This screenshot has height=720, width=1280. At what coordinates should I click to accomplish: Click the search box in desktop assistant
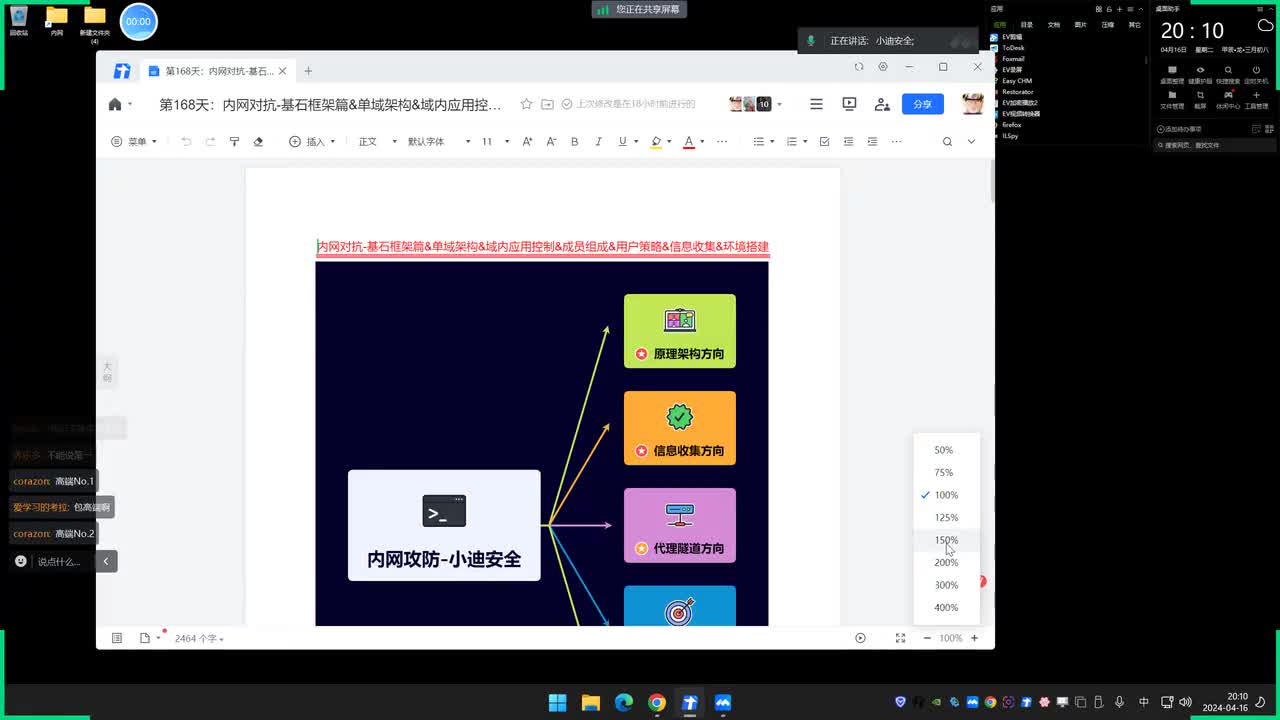tap(1214, 145)
